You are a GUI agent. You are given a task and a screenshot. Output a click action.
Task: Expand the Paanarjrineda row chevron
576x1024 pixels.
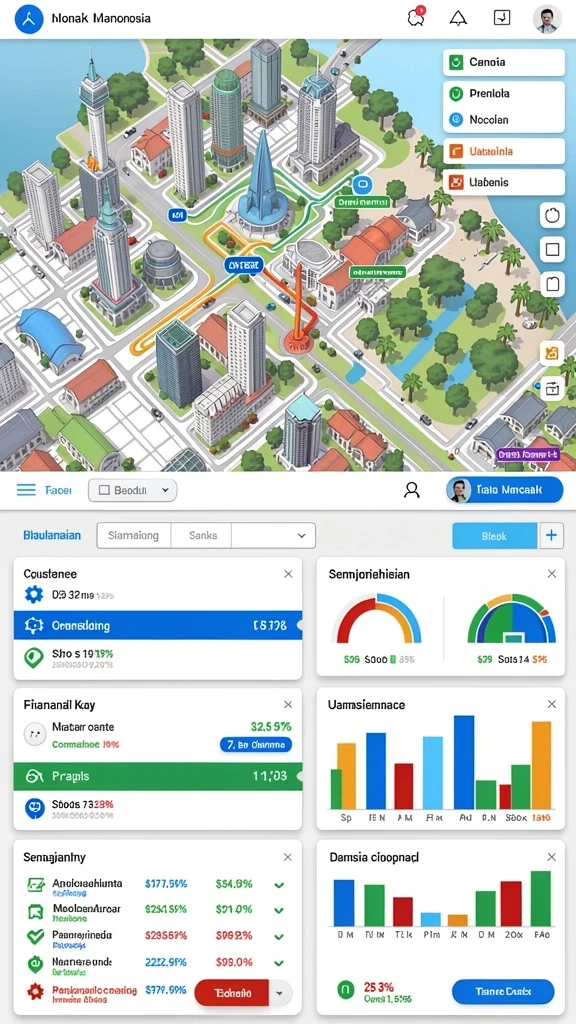click(279, 936)
